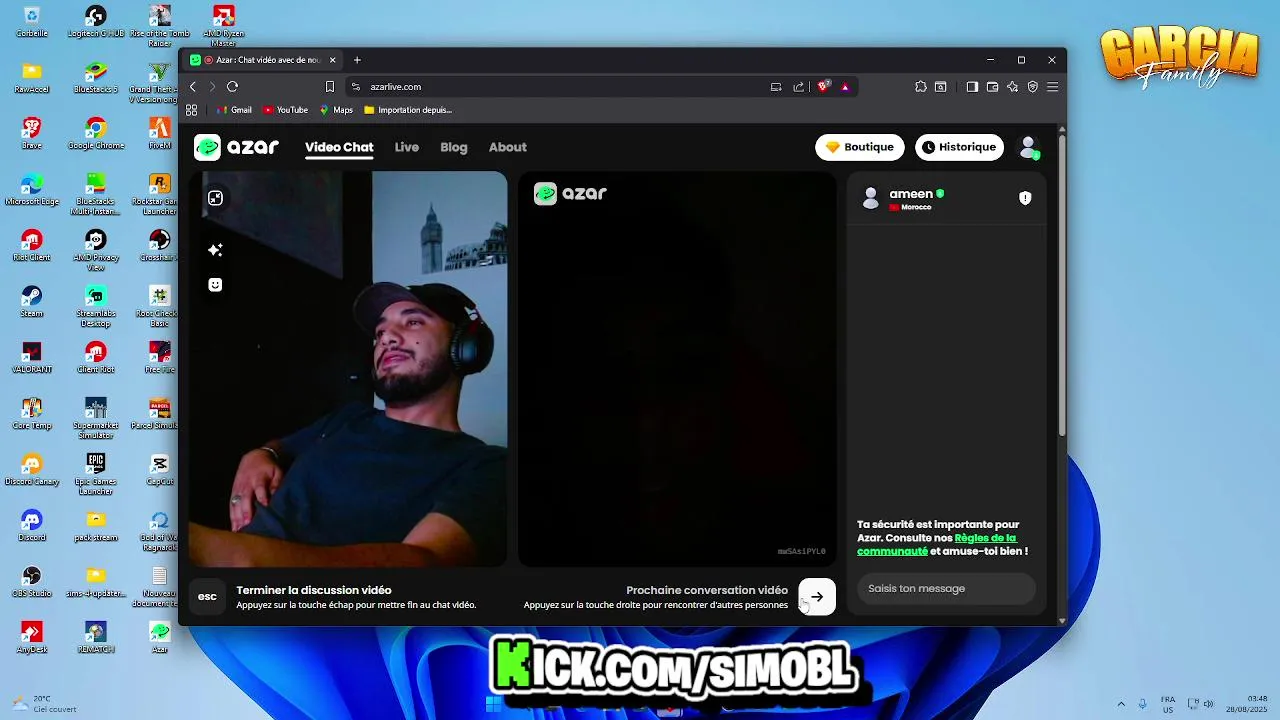Click the Windows Start button
Viewport: 1280px width, 720px height.
[493, 704]
